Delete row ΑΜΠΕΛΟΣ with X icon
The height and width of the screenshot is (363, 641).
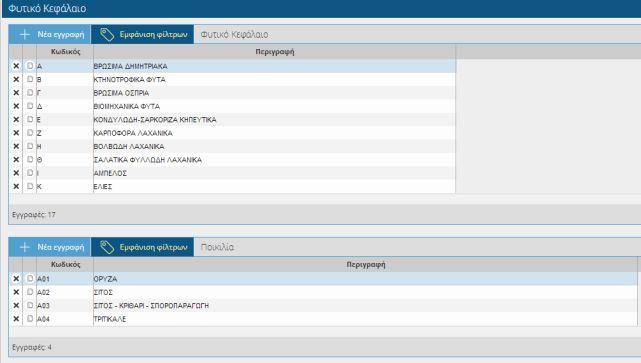(x=16, y=173)
